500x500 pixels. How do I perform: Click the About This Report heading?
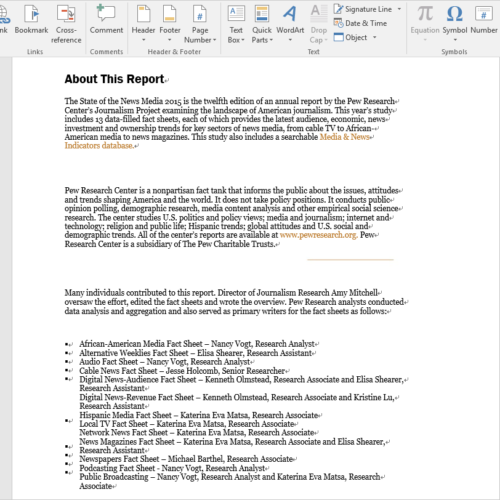[114, 79]
